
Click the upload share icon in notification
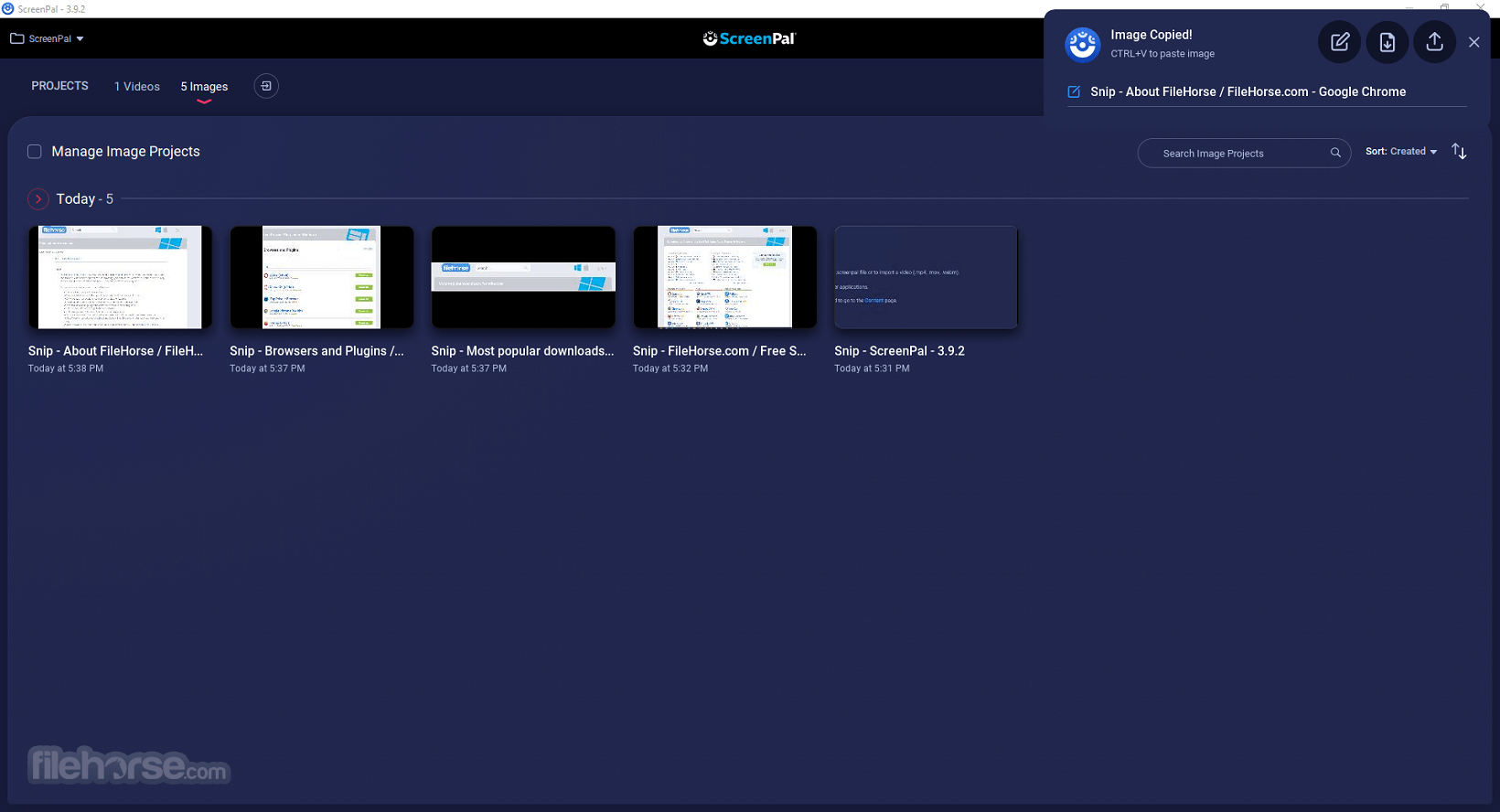pyautogui.click(x=1434, y=42)
